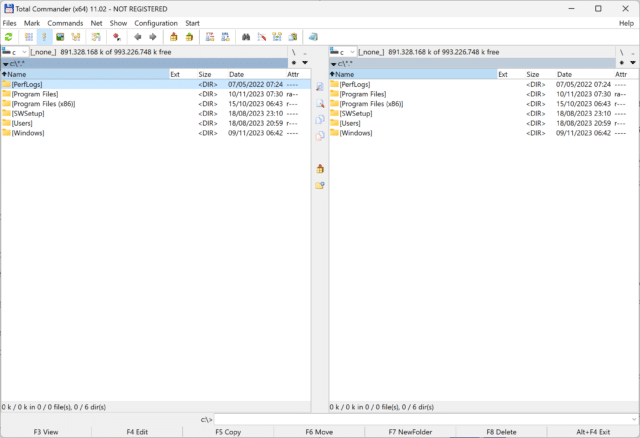The image size is (640, 438).
Task: Select [Program Files] in left panel
Action: pyautogui.click(x=156, y=94)
